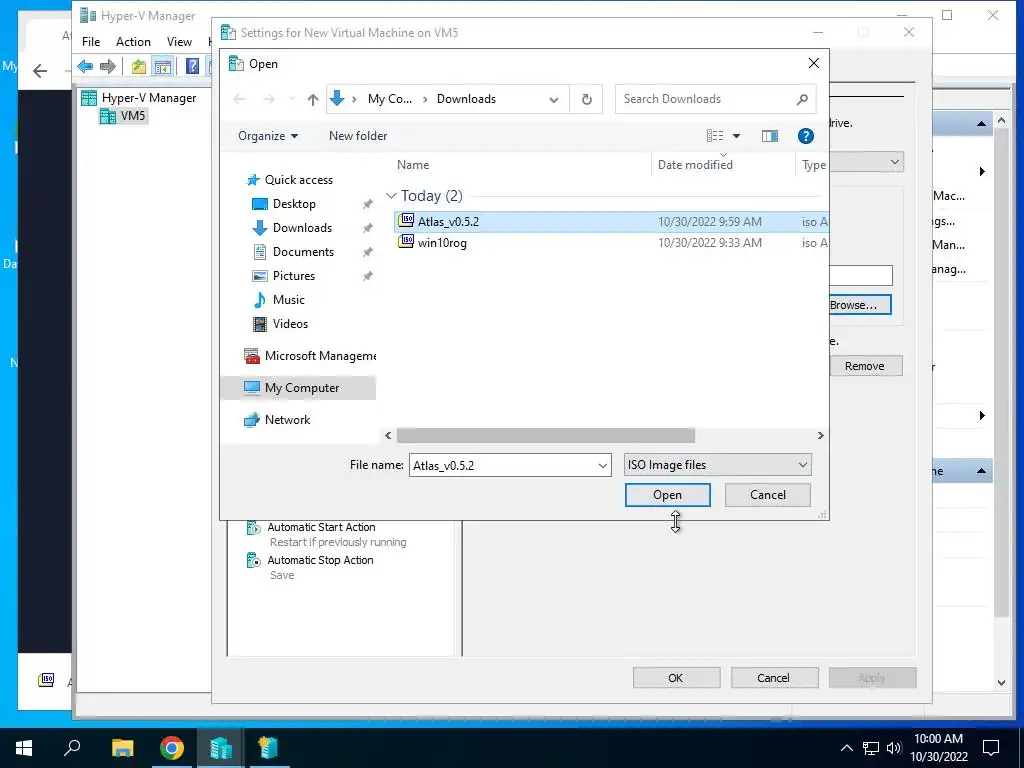Click the Back arrow in Hyper-V toolbar
This screenshot has height=768, width=1024.
coord(85,66)
